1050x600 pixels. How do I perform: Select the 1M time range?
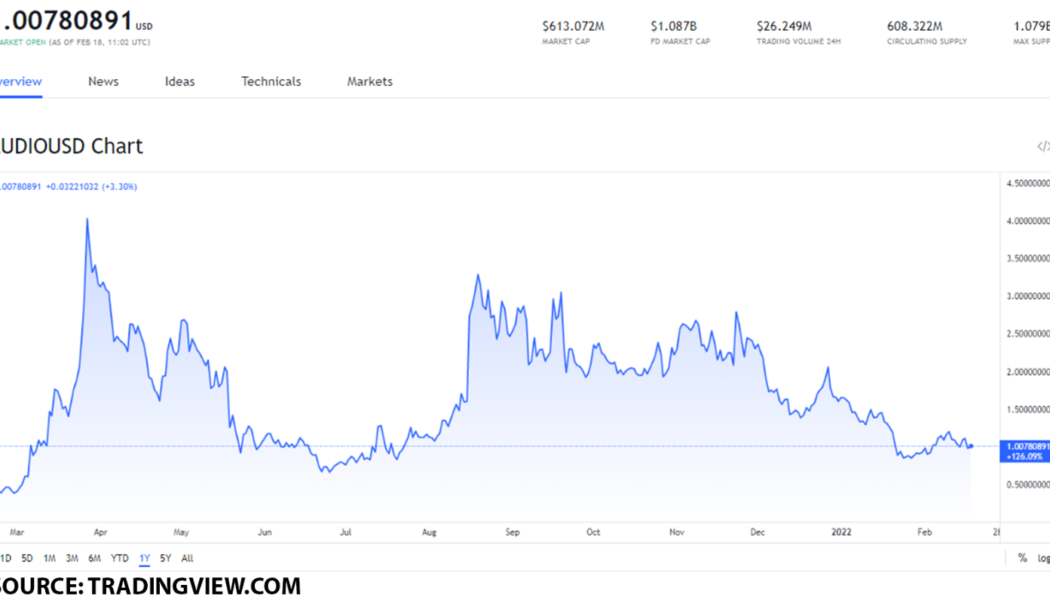pos(49,558)
